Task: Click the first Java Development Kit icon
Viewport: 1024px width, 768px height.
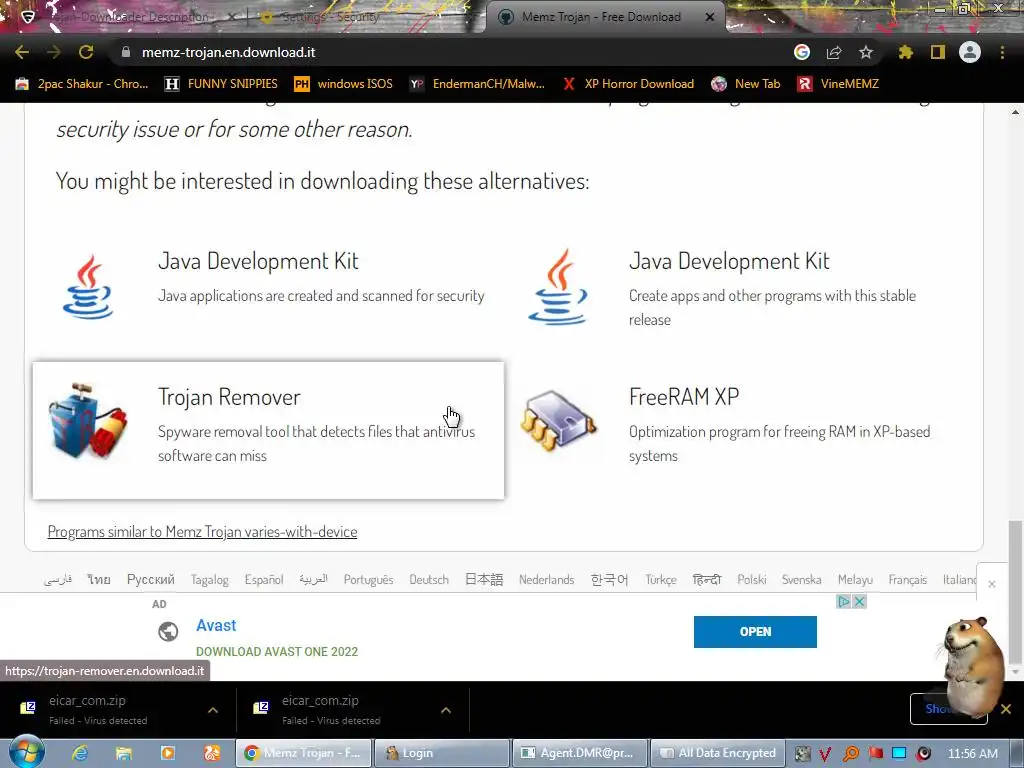Action: [88, 287]
